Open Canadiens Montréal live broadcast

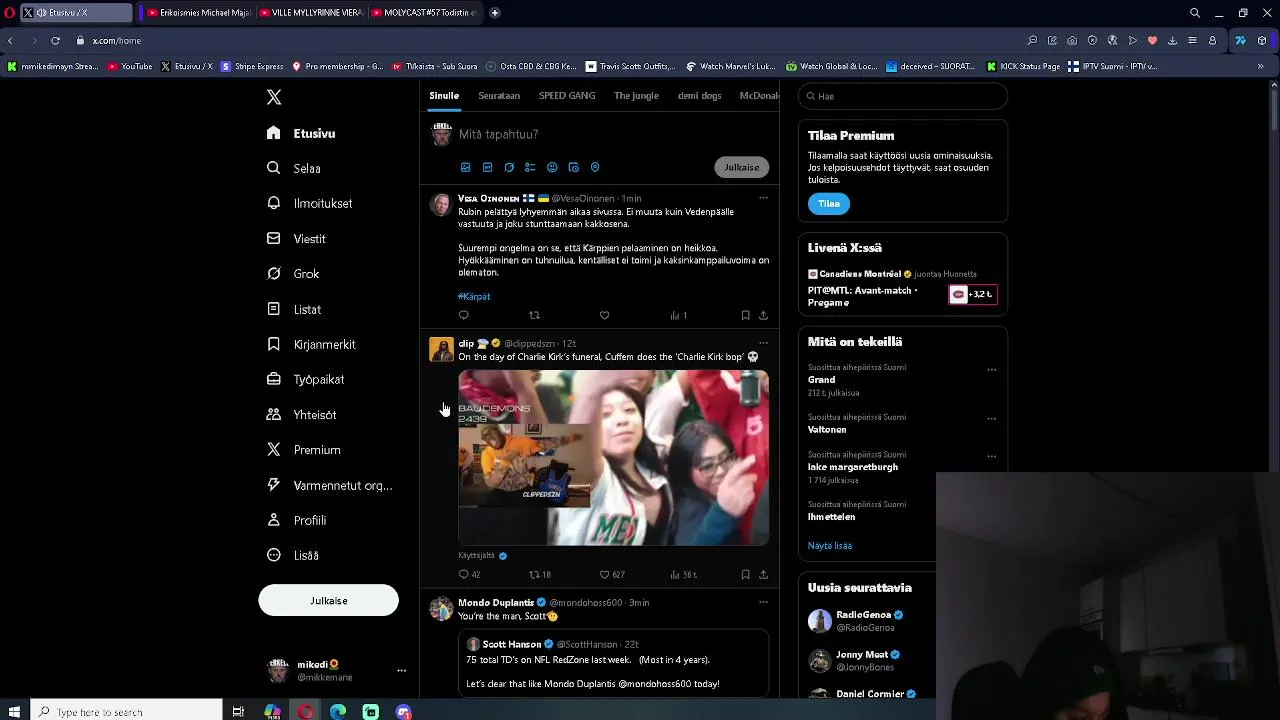pos(902,288)
